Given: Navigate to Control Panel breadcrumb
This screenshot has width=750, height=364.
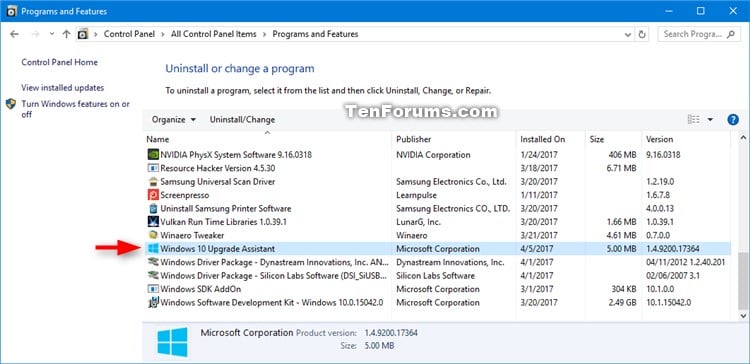Looking at the screenshot, I should [129, 34].
